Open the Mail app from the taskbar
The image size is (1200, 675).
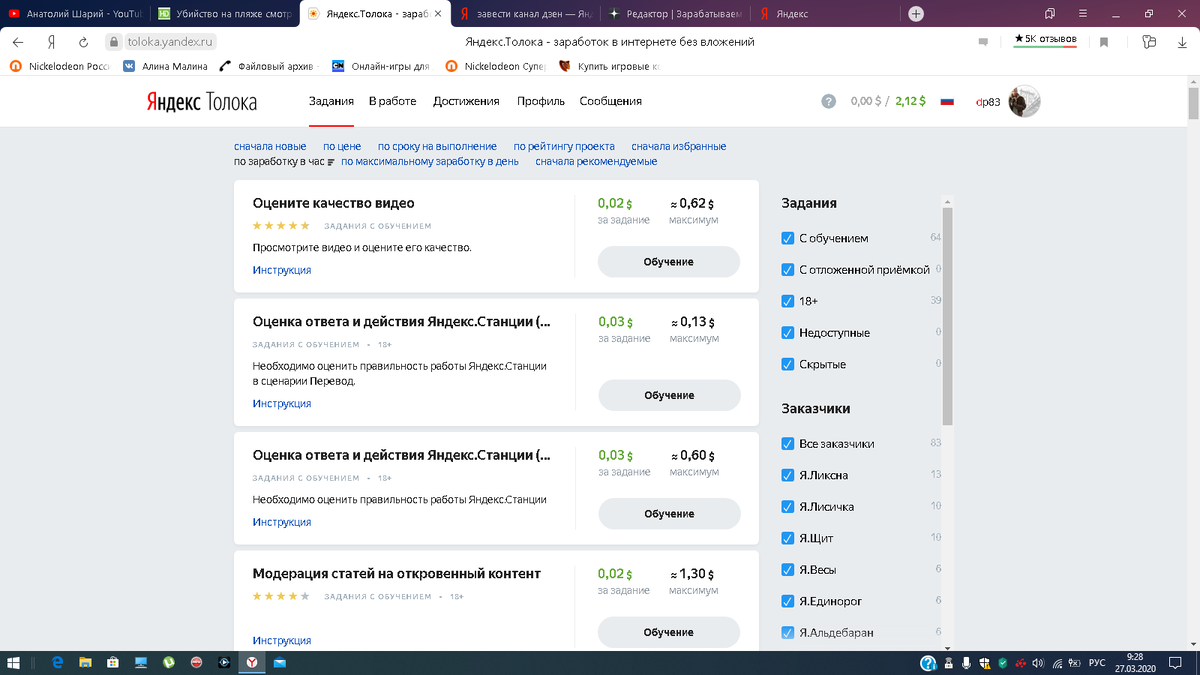[x=281, y=662]
